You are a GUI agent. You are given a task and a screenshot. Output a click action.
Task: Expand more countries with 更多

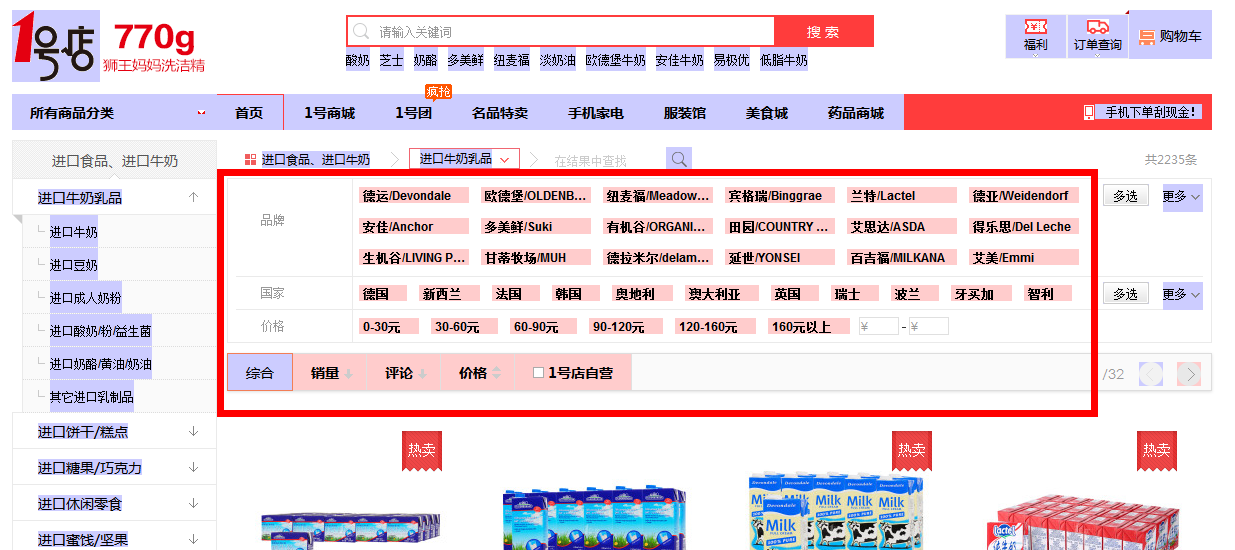(x=1182, y=294)
